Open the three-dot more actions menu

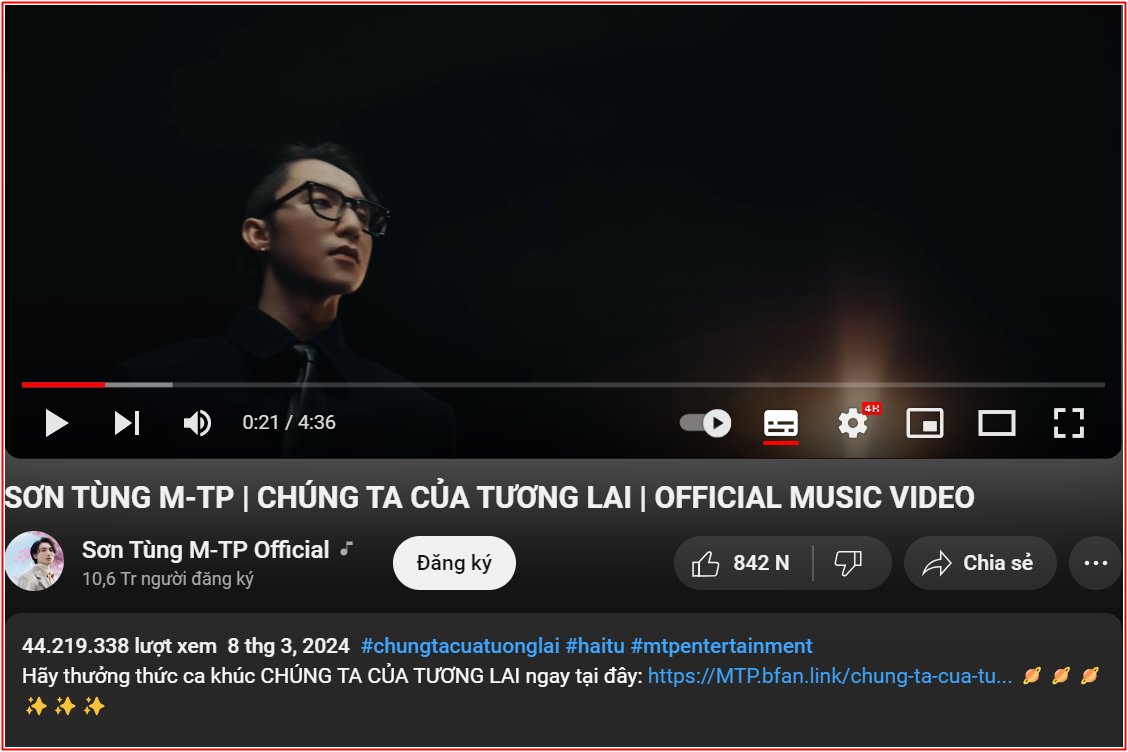click(x=1096, y=563)
